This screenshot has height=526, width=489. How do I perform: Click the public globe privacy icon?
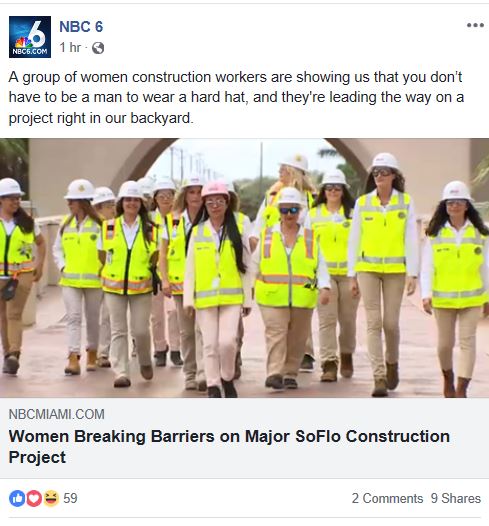click(98, 48)
